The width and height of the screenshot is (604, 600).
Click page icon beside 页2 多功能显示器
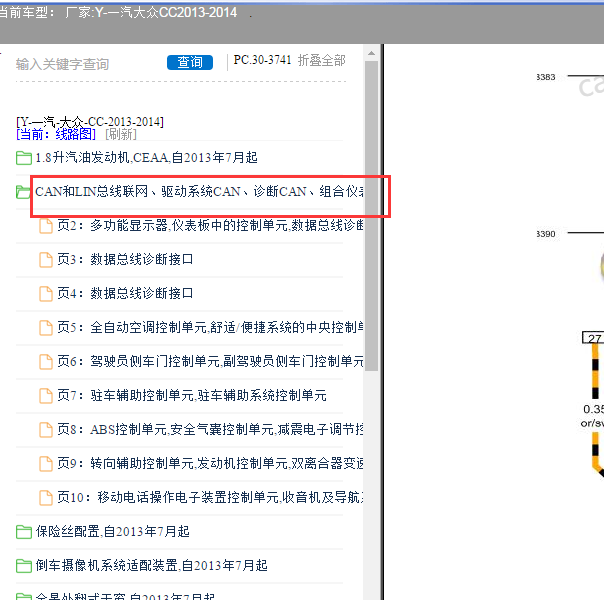[x=46, y=226]
